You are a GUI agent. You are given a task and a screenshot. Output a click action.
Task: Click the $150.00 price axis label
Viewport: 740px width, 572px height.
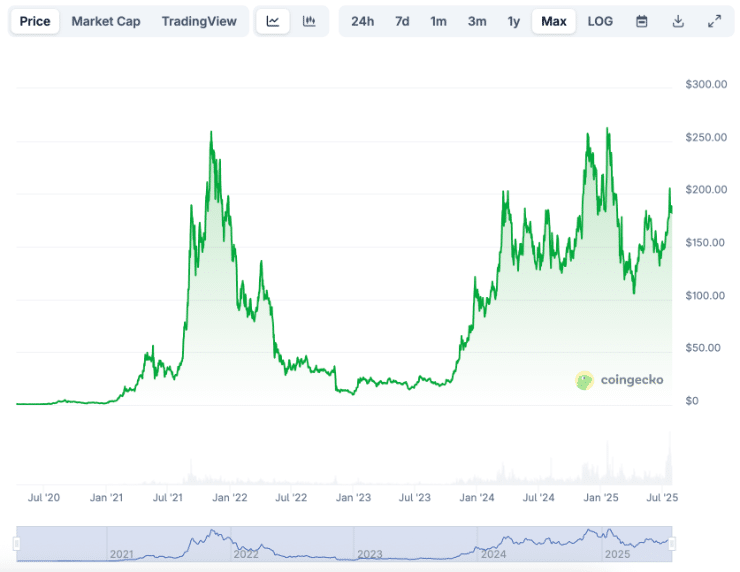click(x=705, y=243)
